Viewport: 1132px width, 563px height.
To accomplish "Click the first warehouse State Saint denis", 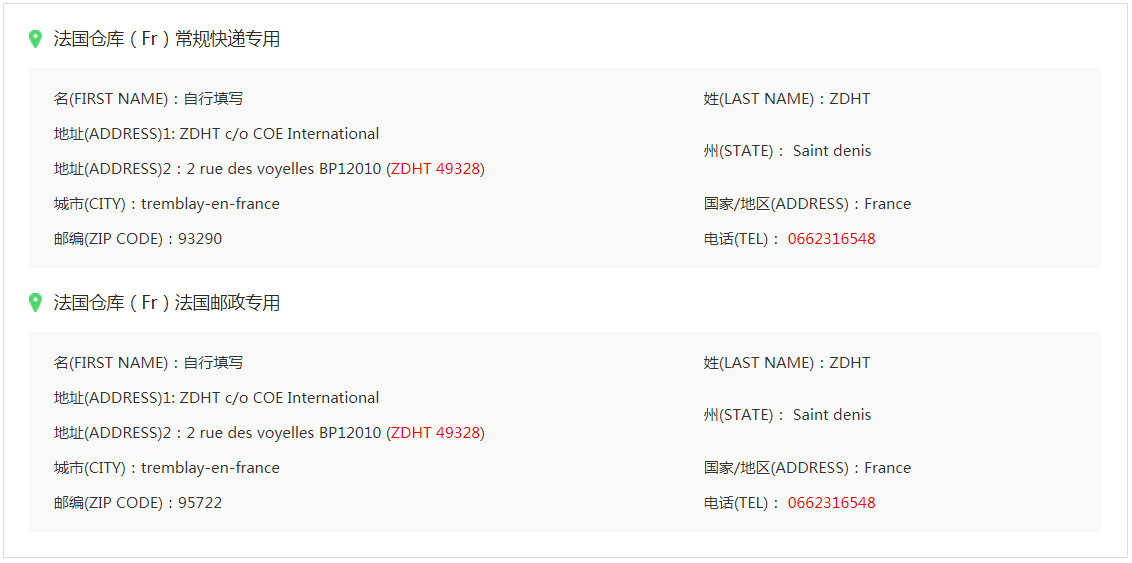I will (831, 151).
